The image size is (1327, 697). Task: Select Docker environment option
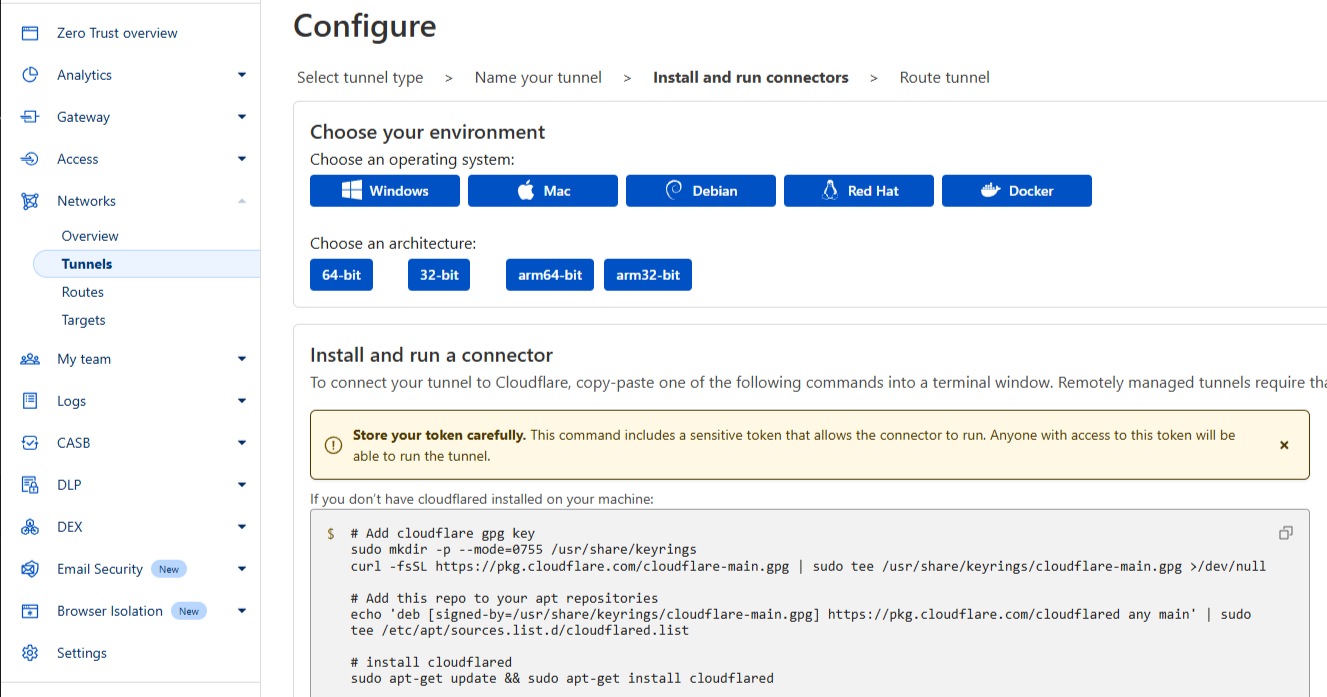(x=1017, y=191)
